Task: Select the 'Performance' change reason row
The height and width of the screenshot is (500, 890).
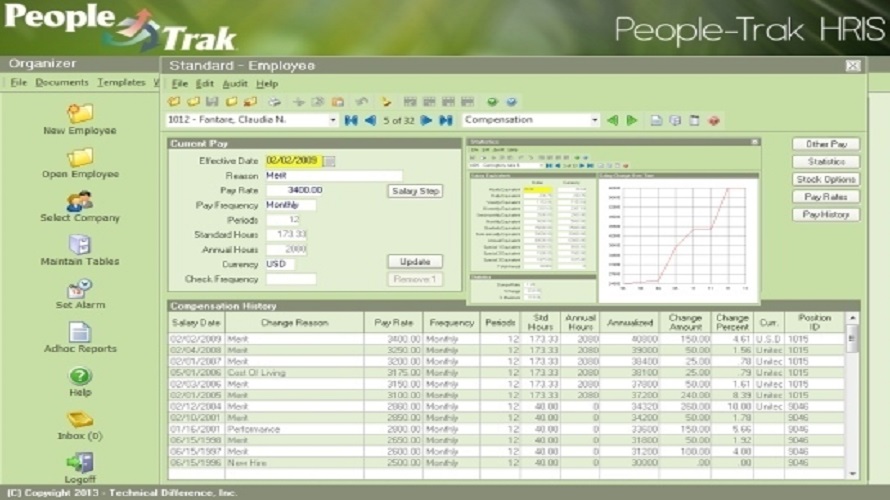Action: (x=506, y=429)
